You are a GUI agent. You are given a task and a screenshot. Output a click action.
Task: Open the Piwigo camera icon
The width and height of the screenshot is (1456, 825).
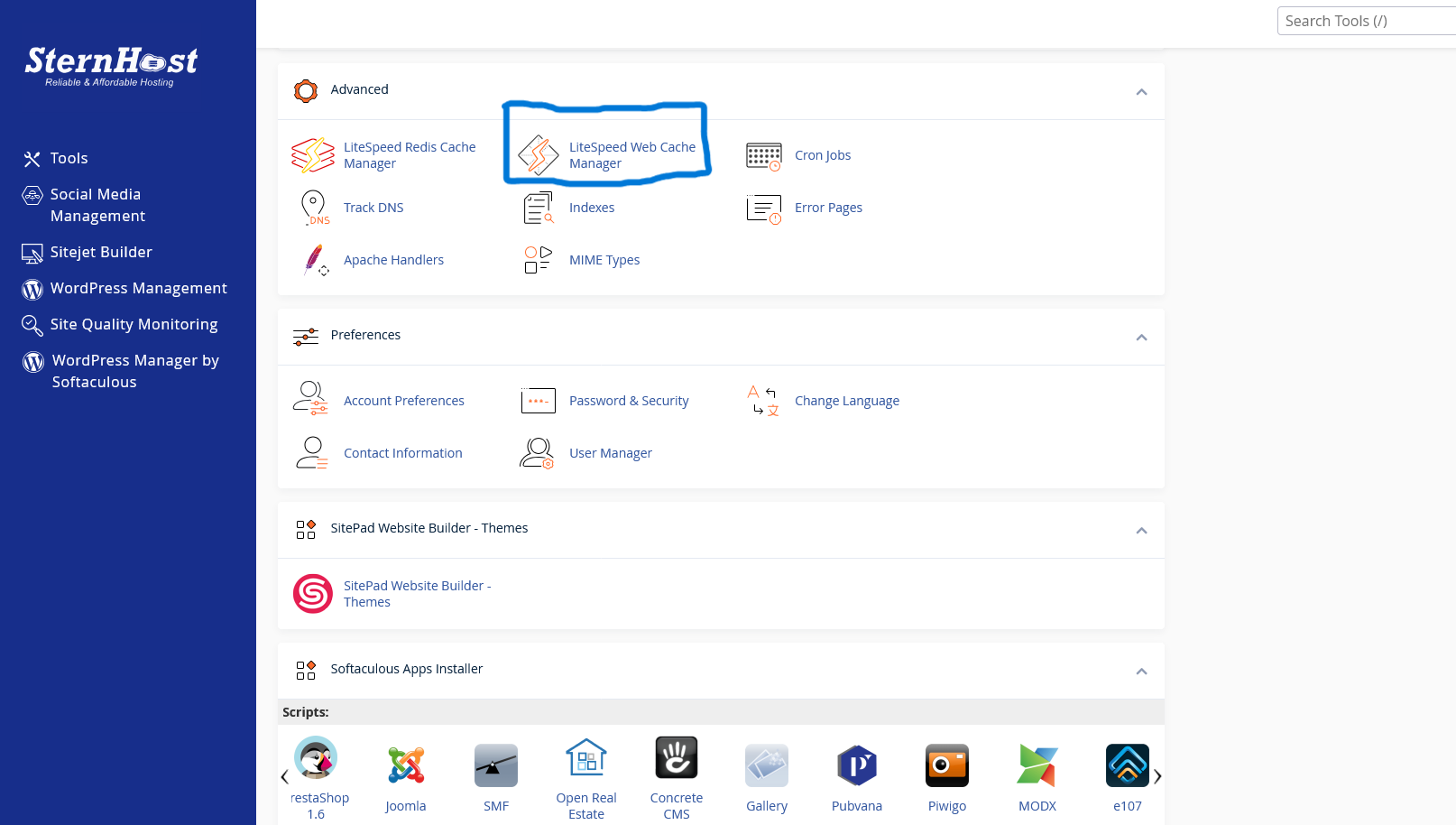pos(946,765)
